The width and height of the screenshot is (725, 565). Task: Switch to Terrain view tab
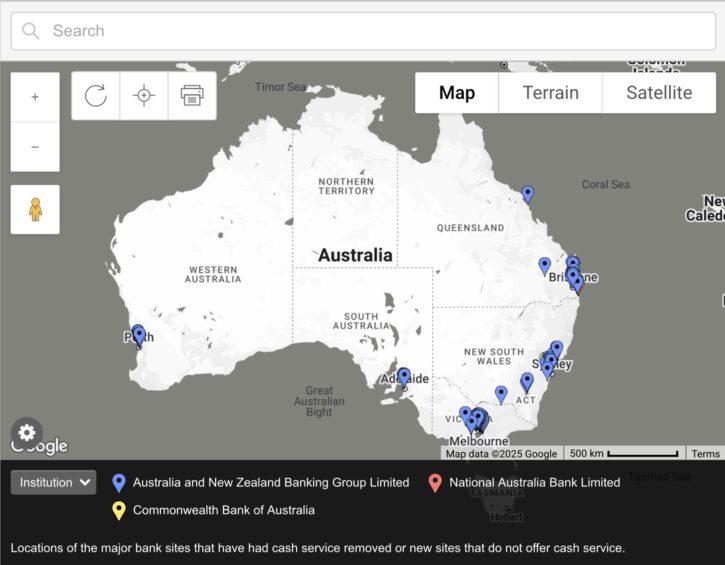pos(550,92)
